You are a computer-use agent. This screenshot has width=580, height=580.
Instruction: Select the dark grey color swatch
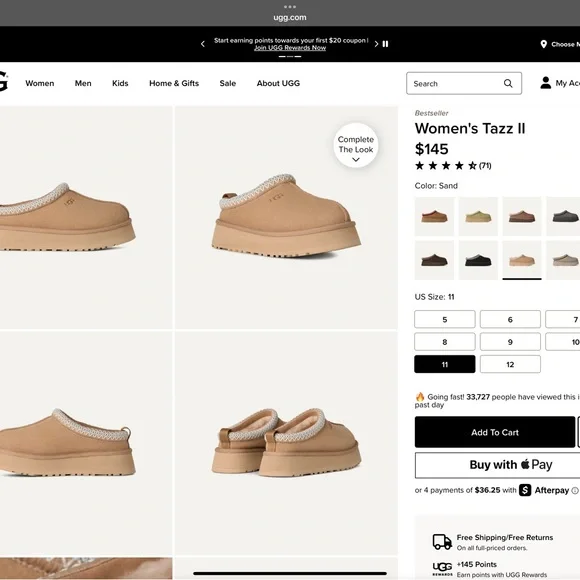pyautogui.click(x=563, y=216)
